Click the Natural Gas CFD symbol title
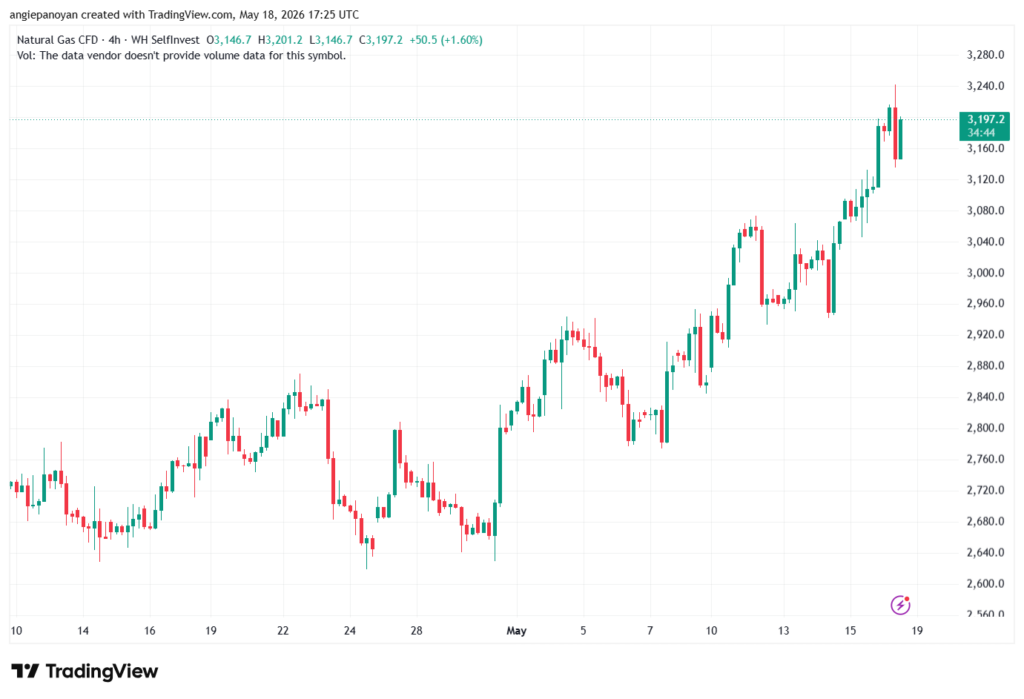This screenshot has height=699, width=1024. 57,40
